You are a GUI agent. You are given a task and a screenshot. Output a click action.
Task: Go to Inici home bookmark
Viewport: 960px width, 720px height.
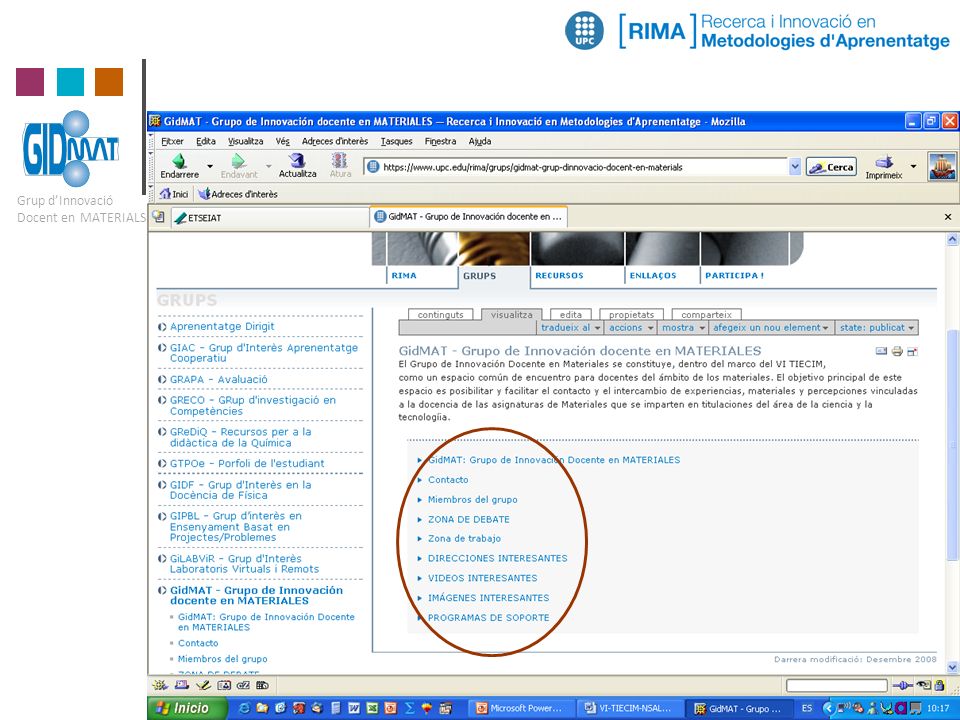point(174,194)
